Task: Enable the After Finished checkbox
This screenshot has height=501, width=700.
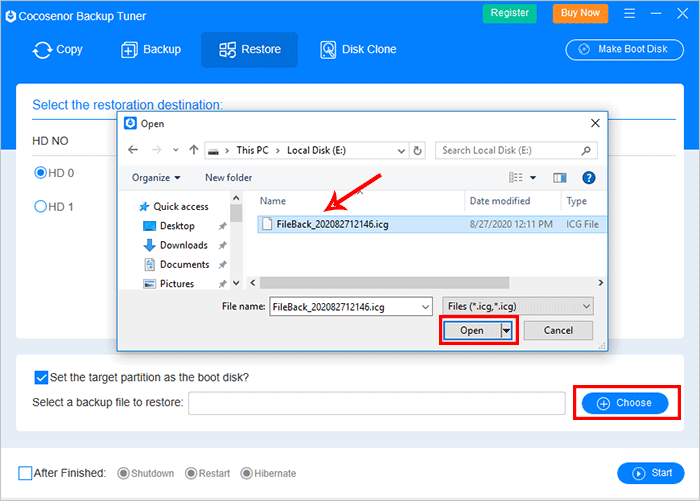Action: pyautogui.click(x=25, y=473)
